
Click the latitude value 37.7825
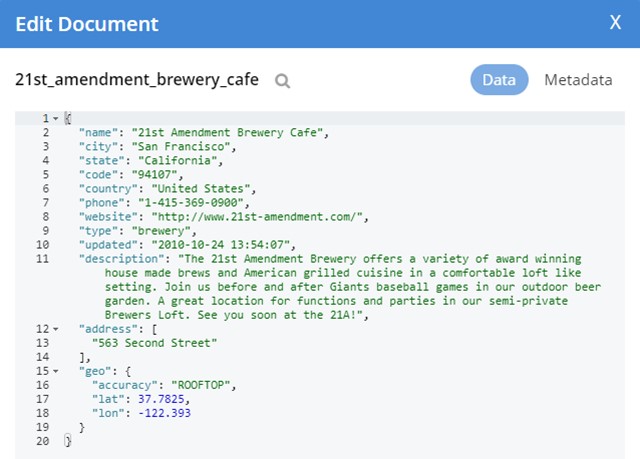point(161,399)
